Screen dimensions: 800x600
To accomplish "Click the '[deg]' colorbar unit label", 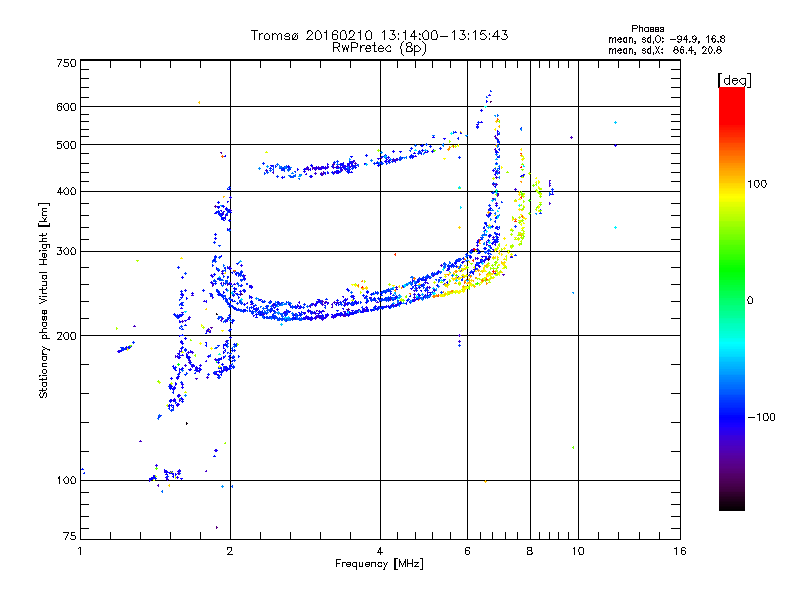I will tap(734, 80).
